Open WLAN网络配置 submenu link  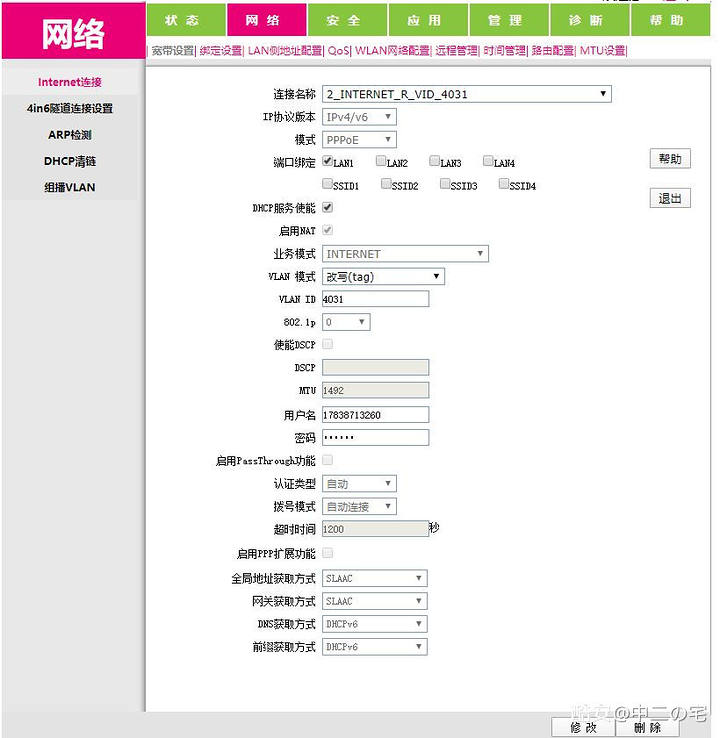pyautogui.click(x=392, y=50)
